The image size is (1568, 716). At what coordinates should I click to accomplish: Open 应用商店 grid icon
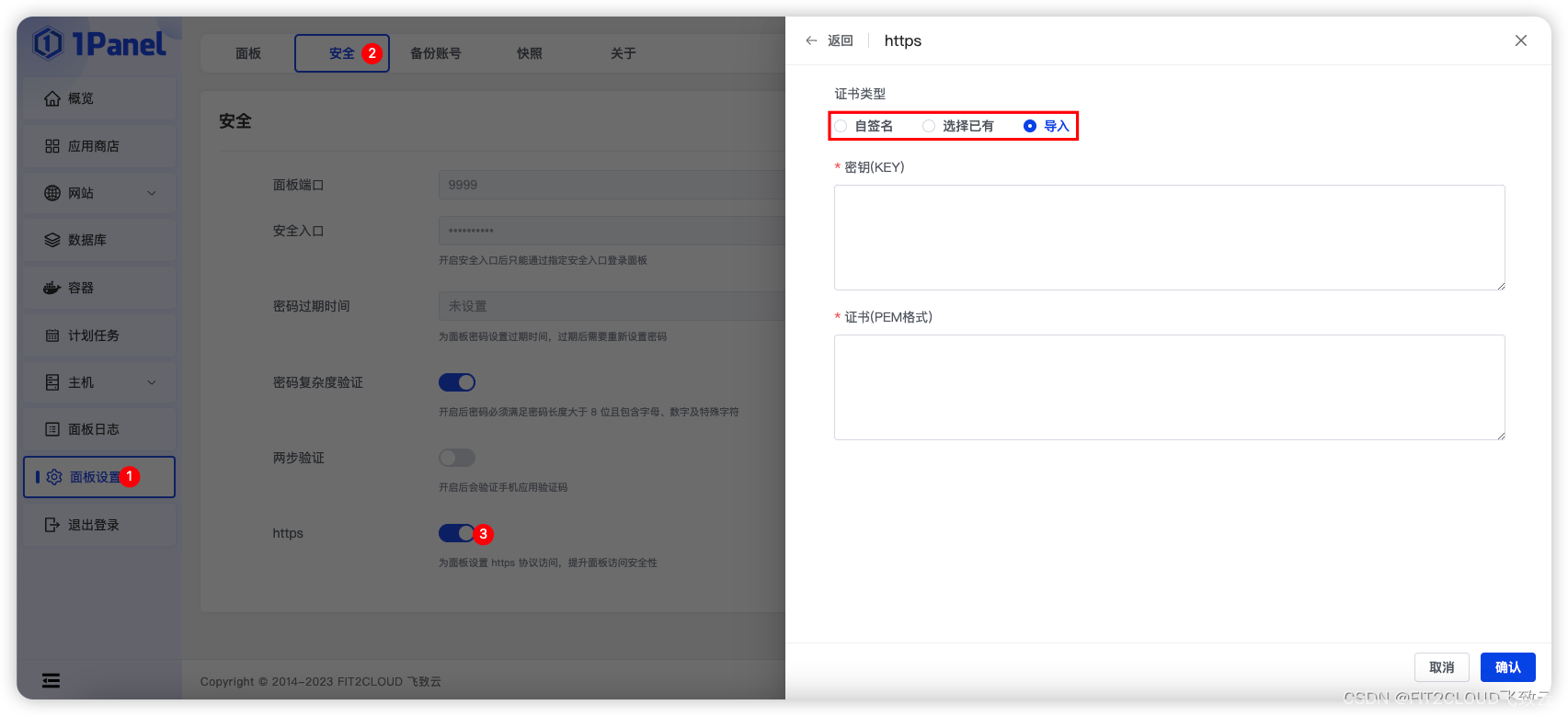(52, 146)
